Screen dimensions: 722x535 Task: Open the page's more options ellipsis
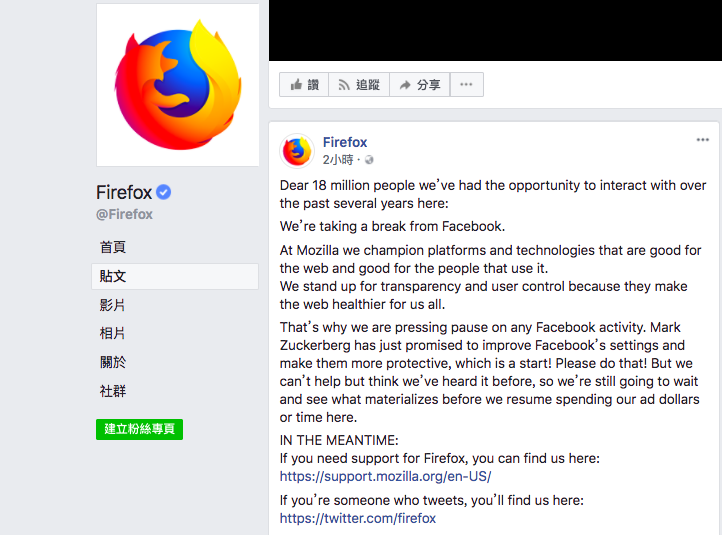click(x=466, y=85)
